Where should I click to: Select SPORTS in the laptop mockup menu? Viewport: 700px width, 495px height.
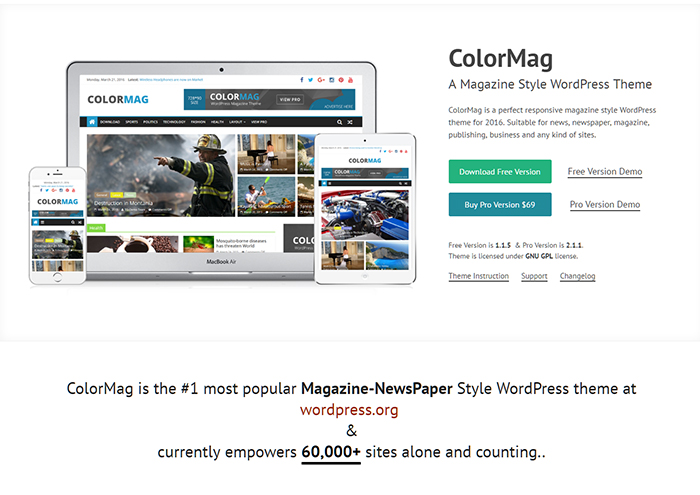point(132,122)
